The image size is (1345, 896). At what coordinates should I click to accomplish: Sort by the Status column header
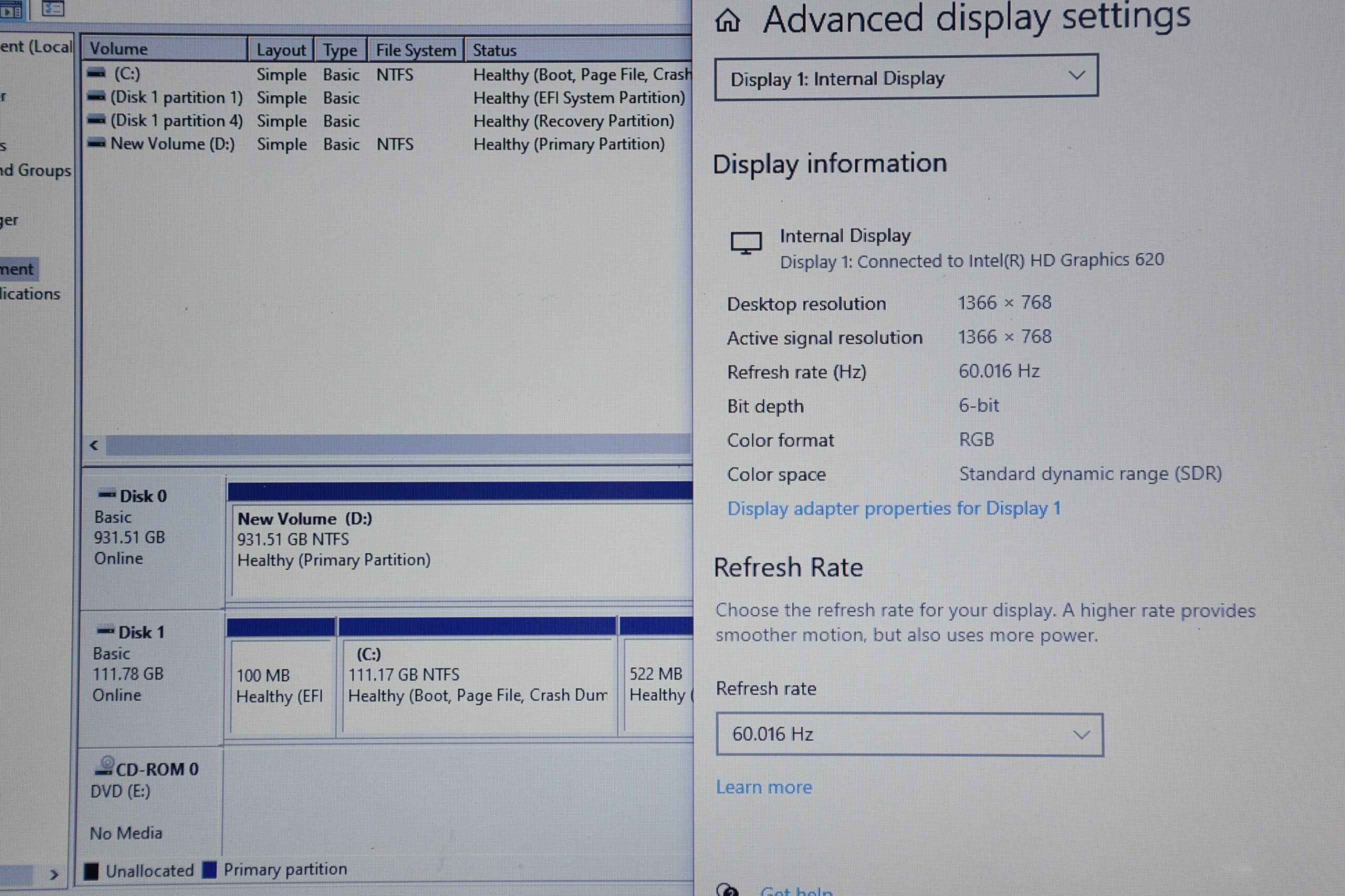click(578, 50)
